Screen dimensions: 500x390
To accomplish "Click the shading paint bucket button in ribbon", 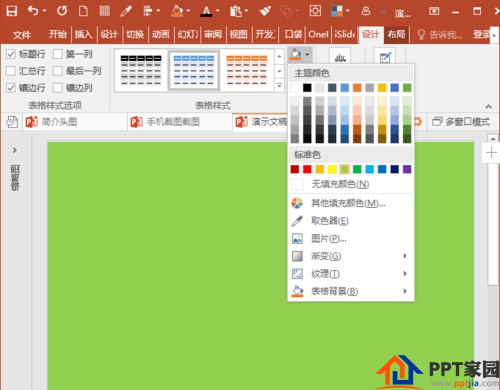I will [296, 54].
